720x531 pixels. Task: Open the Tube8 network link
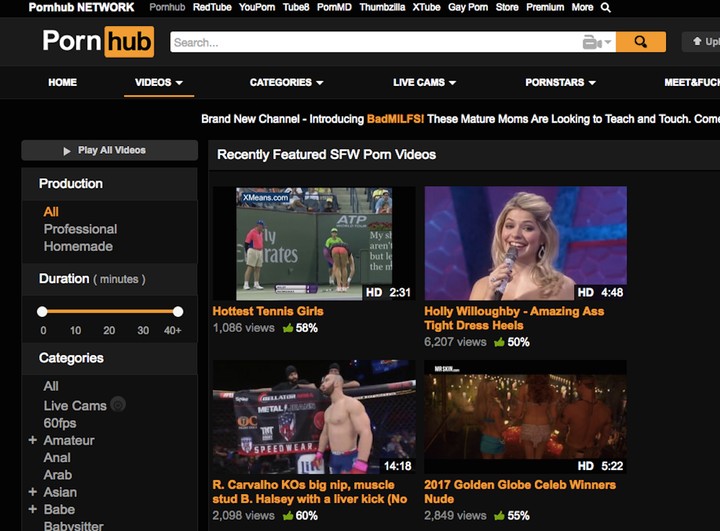[x=296, y=7]
